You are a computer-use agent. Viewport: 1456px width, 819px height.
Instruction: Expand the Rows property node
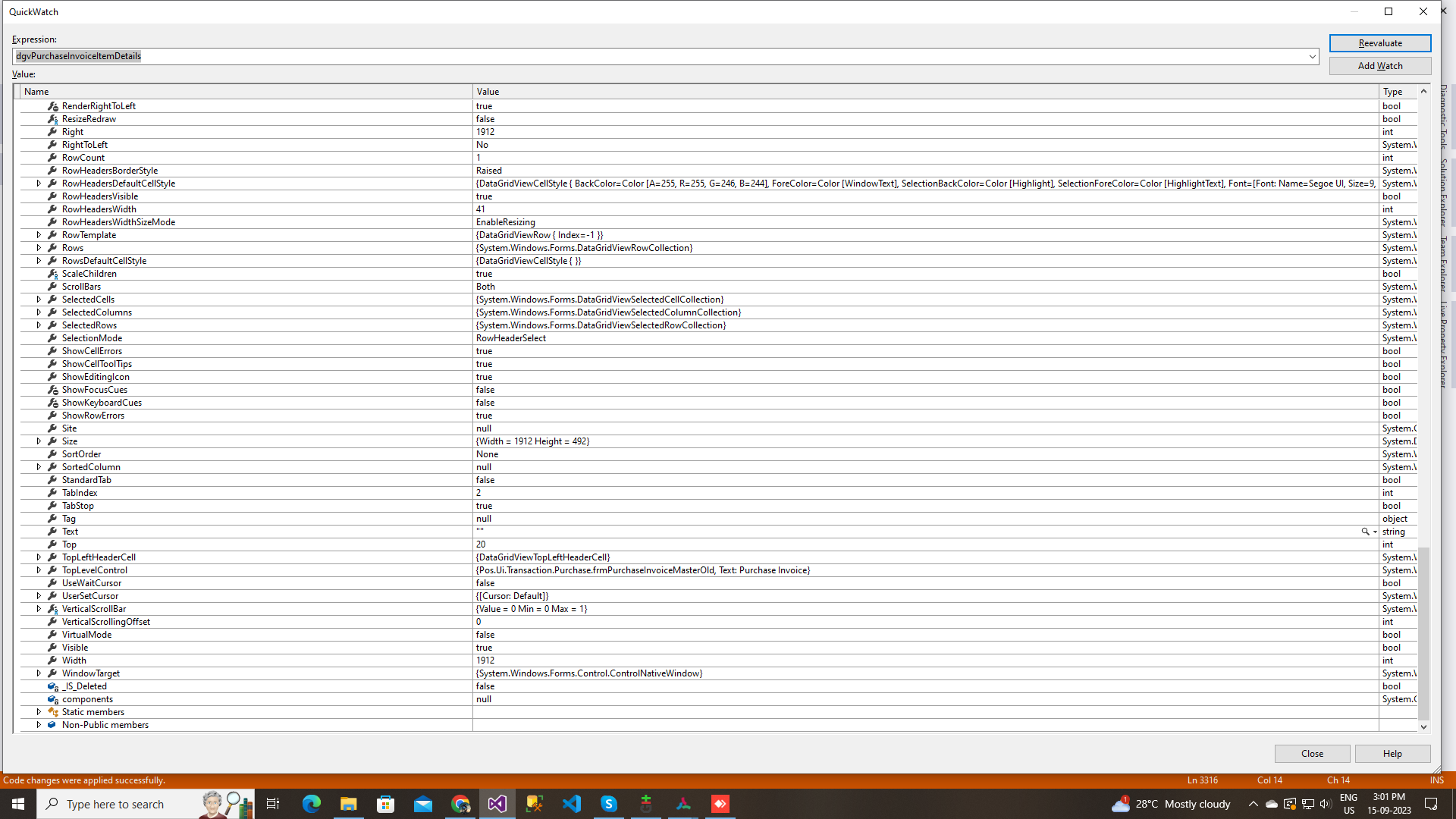pyautogui.click(x=39, y=248)
